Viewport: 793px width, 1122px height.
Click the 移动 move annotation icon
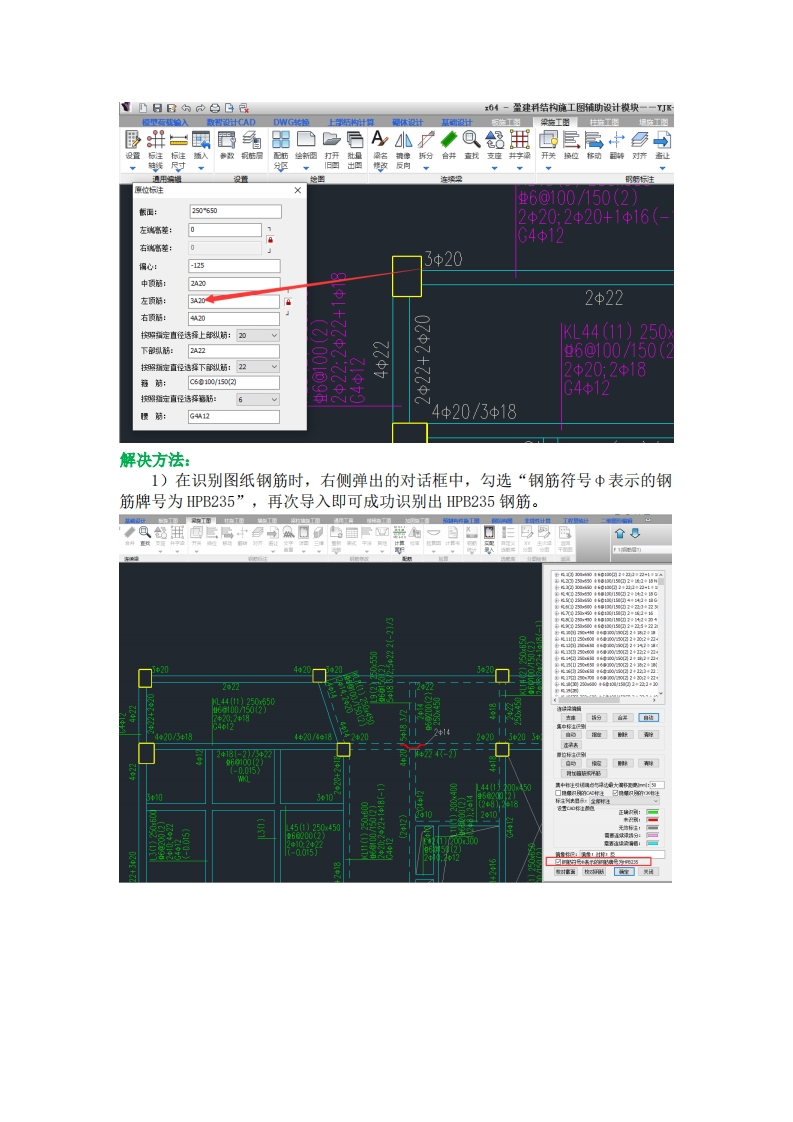pyautogui.click(x=594, y=140)
